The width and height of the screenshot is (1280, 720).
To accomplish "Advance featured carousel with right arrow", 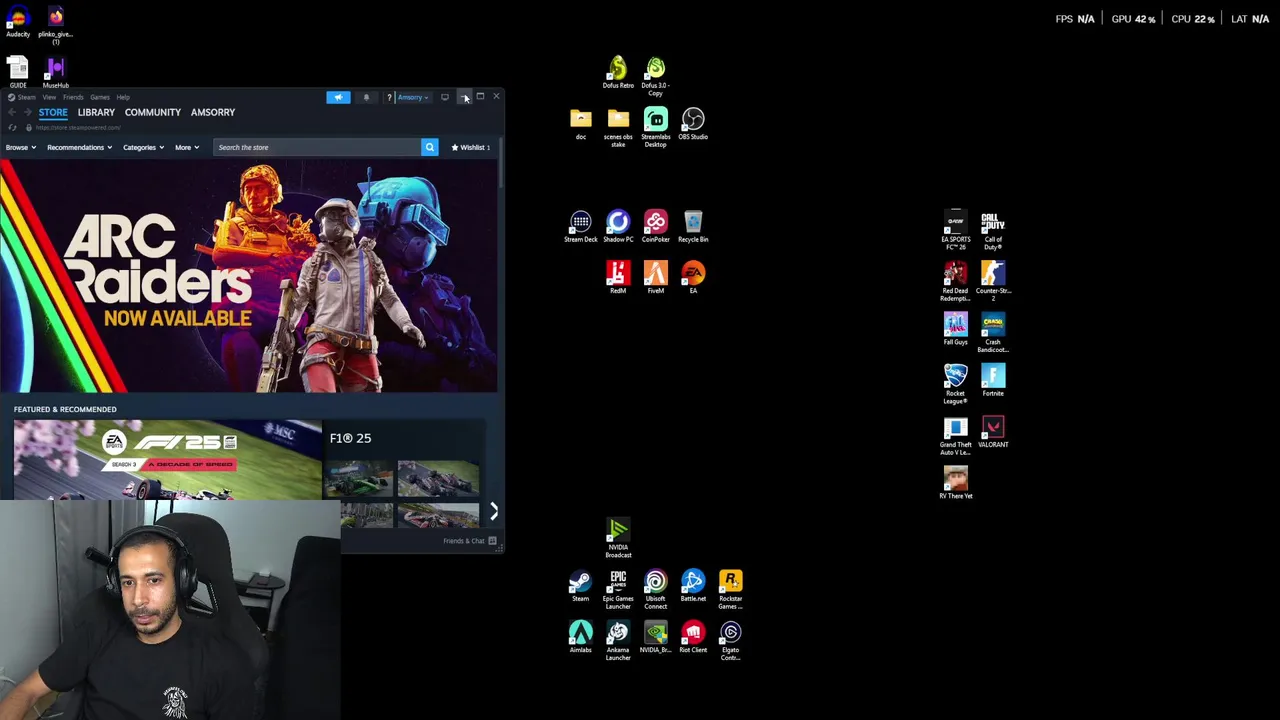I will click(493, 511).
